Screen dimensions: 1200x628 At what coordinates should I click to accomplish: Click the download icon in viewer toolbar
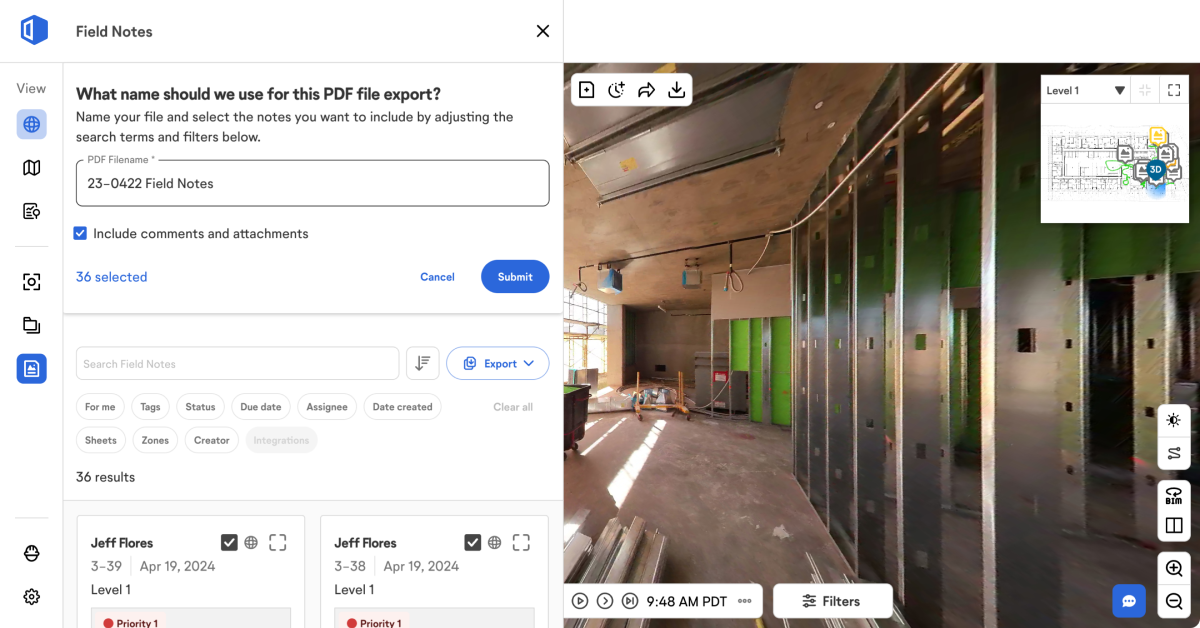677,90
